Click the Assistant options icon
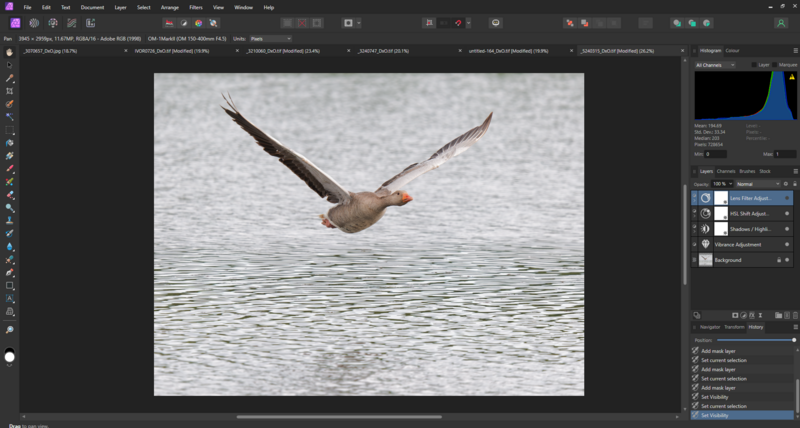 click(x=495, y=23)
